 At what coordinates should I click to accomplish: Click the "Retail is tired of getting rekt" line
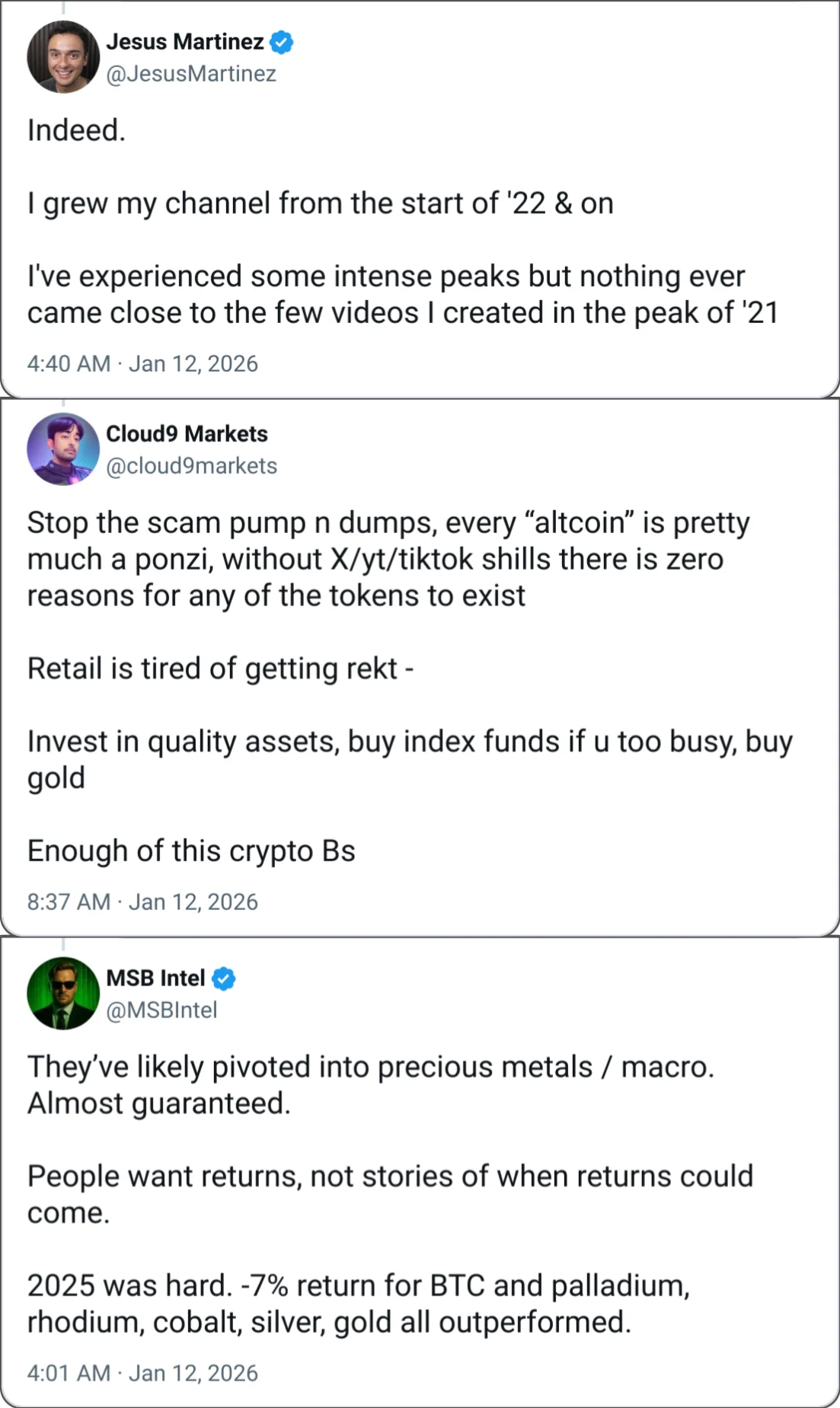pyautogui.click(x=220, y=669)
